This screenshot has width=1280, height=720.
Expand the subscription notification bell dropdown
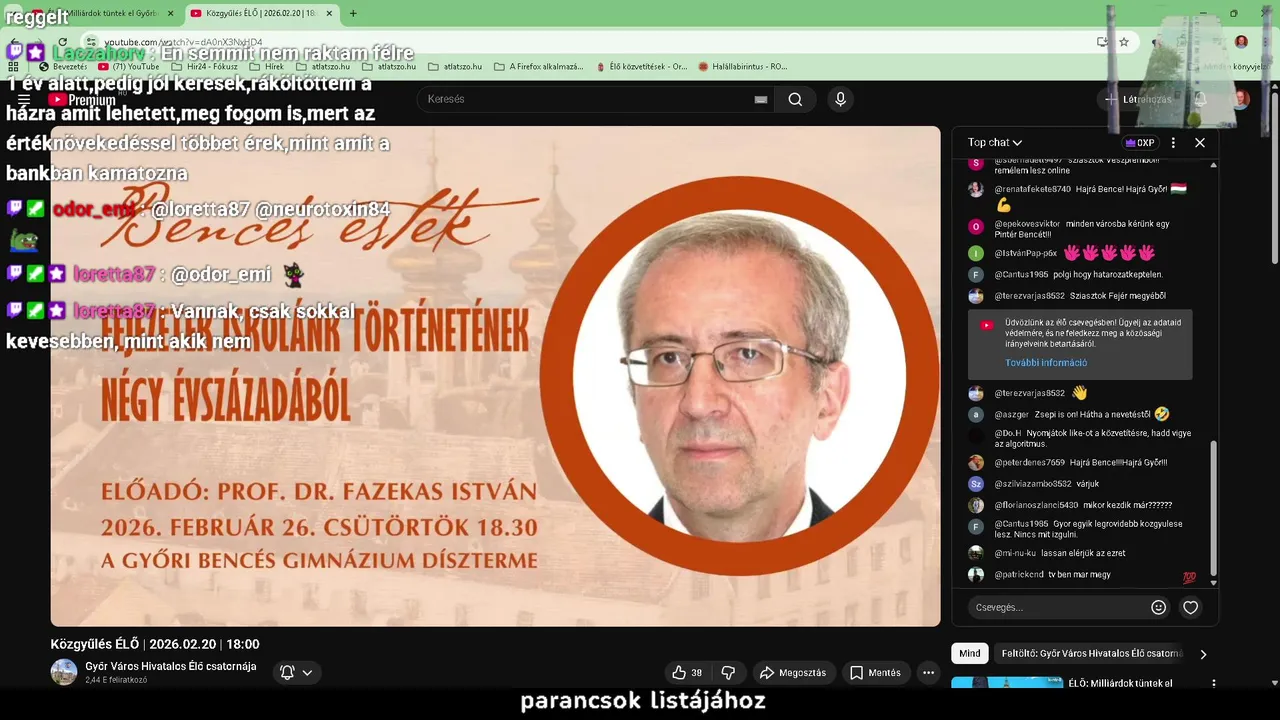tap(297, 673)
